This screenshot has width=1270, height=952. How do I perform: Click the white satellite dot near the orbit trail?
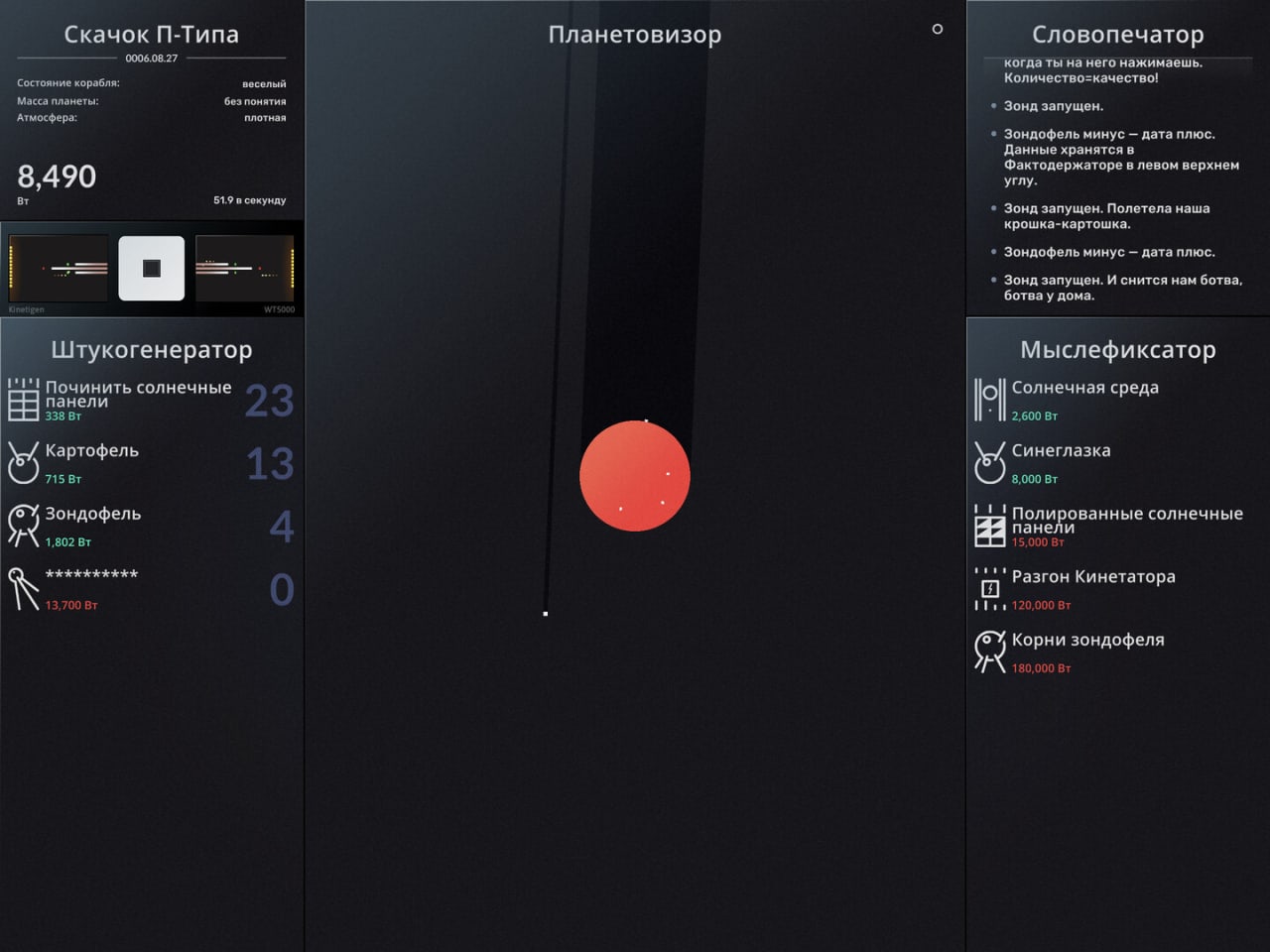(546, 614)
